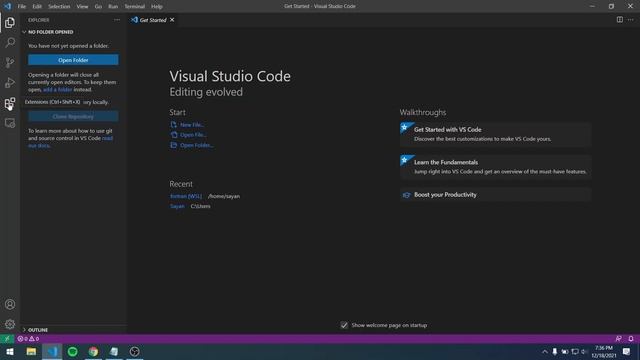640x360 pixels.
Task: Open the Selection menu
Action: click(x=59, y=7)
